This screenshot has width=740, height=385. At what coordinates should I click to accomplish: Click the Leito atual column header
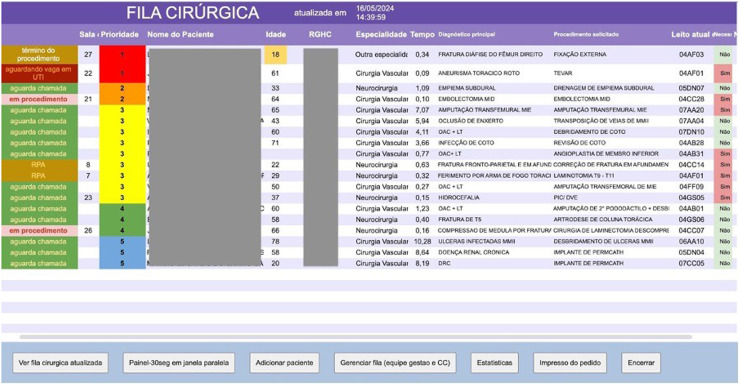[x=690, y=34]
